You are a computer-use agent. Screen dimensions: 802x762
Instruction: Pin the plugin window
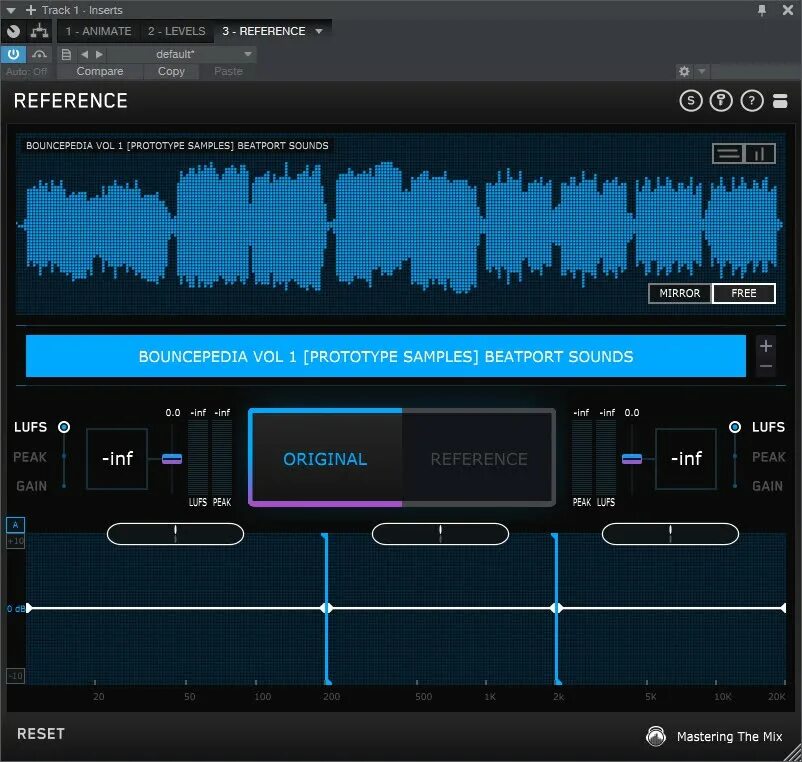[762, 10]
